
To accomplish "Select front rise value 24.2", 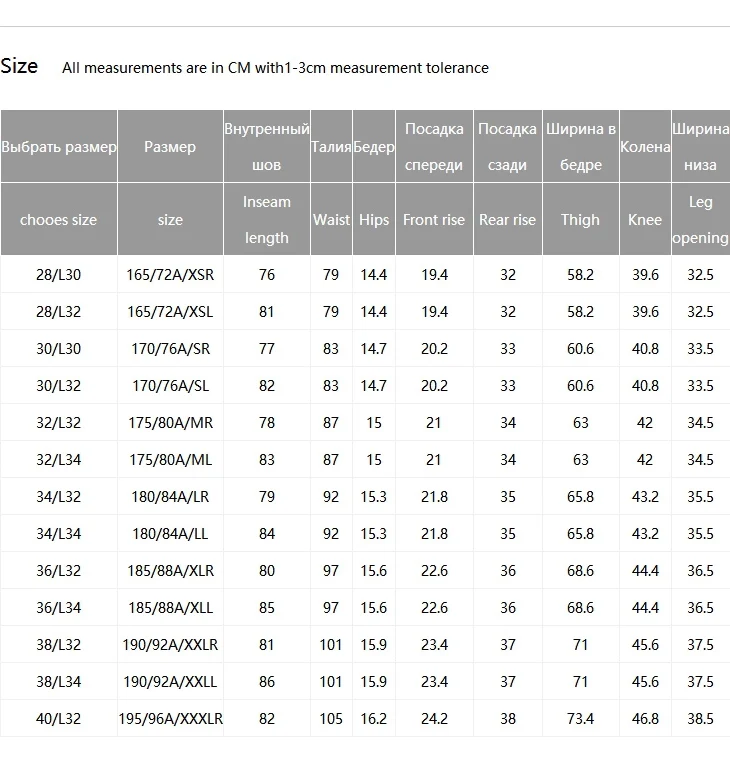I will click(434, 719).
